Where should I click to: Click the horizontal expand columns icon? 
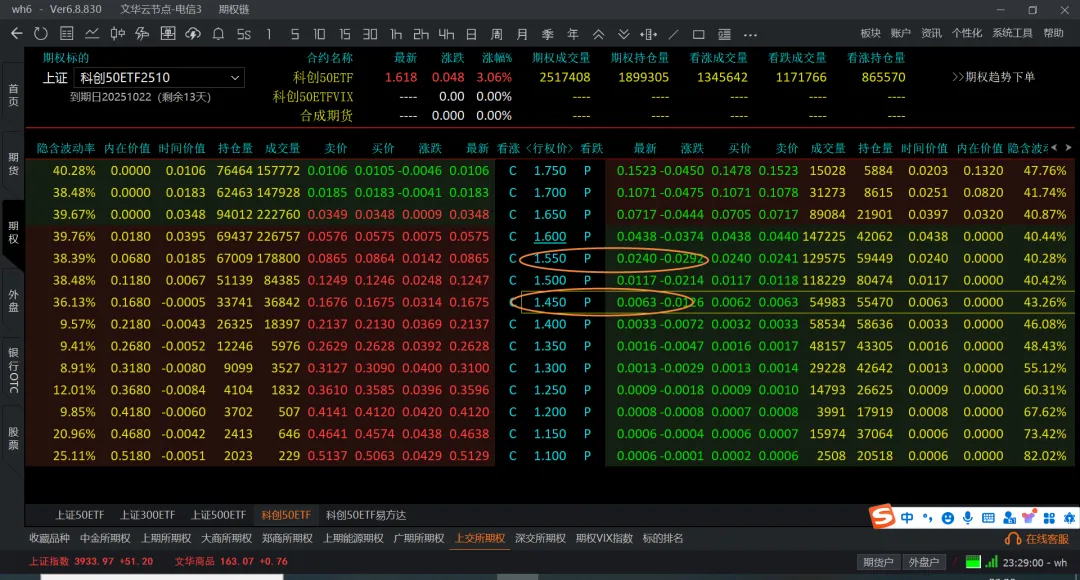(x=648, y=34)
